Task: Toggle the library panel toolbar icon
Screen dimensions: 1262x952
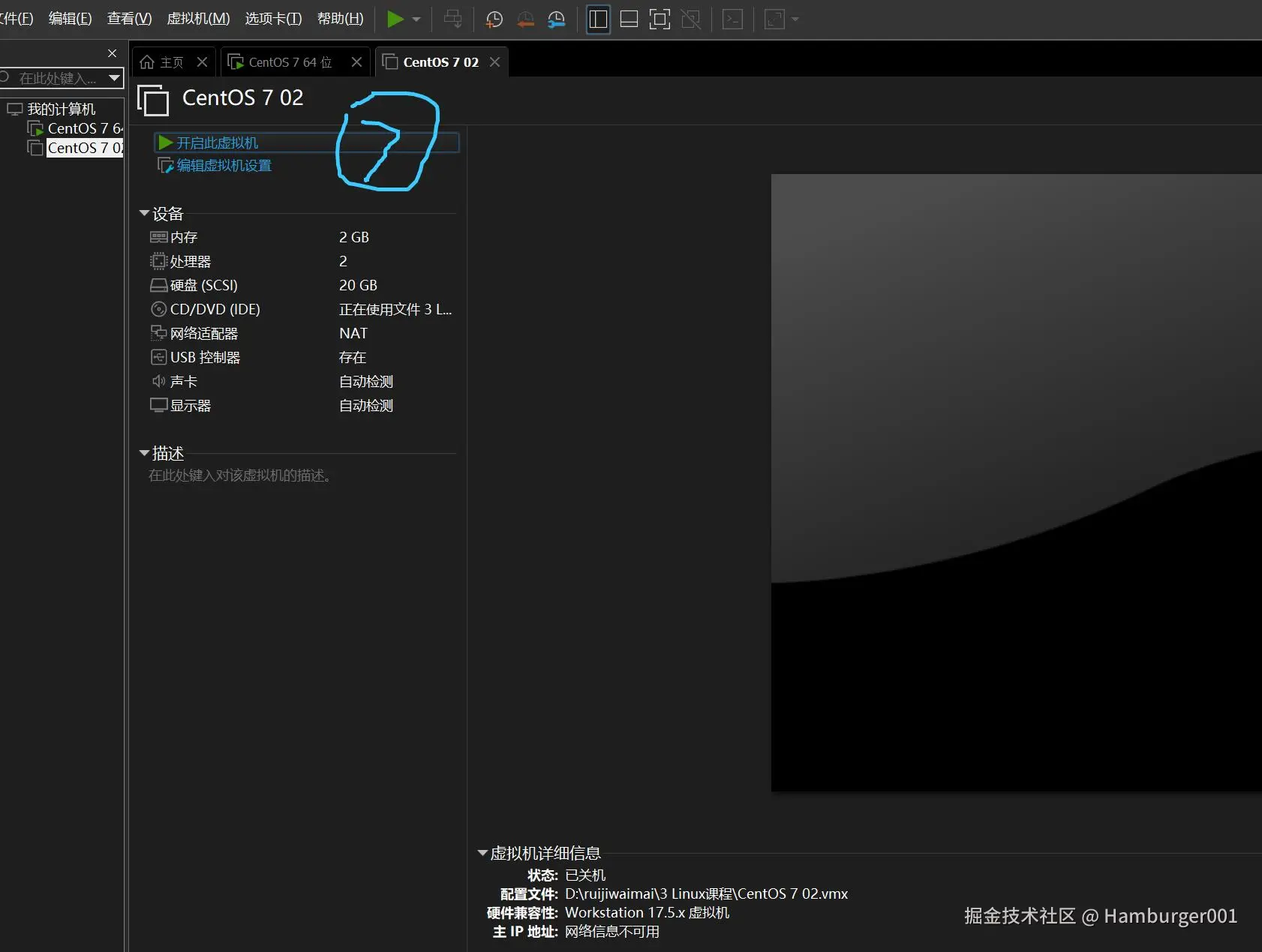Action: tap(598, 19)
